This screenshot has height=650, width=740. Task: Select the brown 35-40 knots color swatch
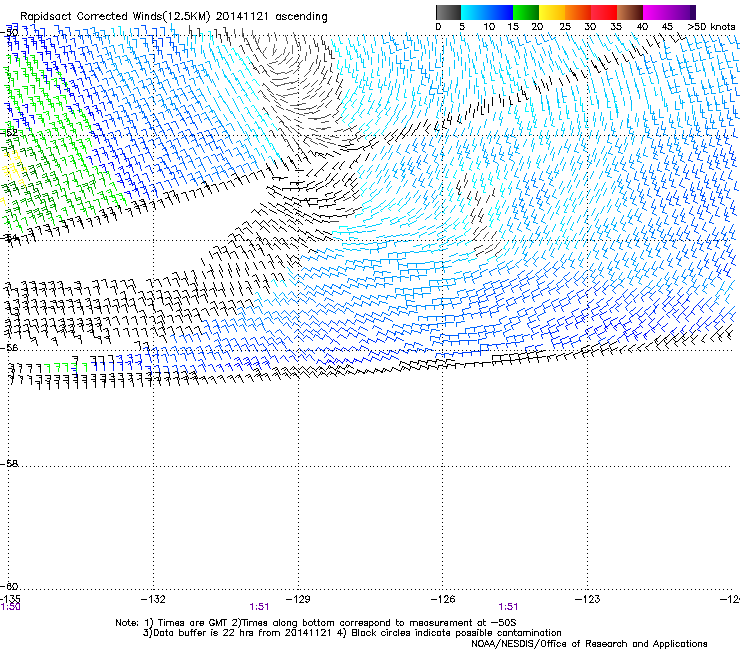(630, 12)
